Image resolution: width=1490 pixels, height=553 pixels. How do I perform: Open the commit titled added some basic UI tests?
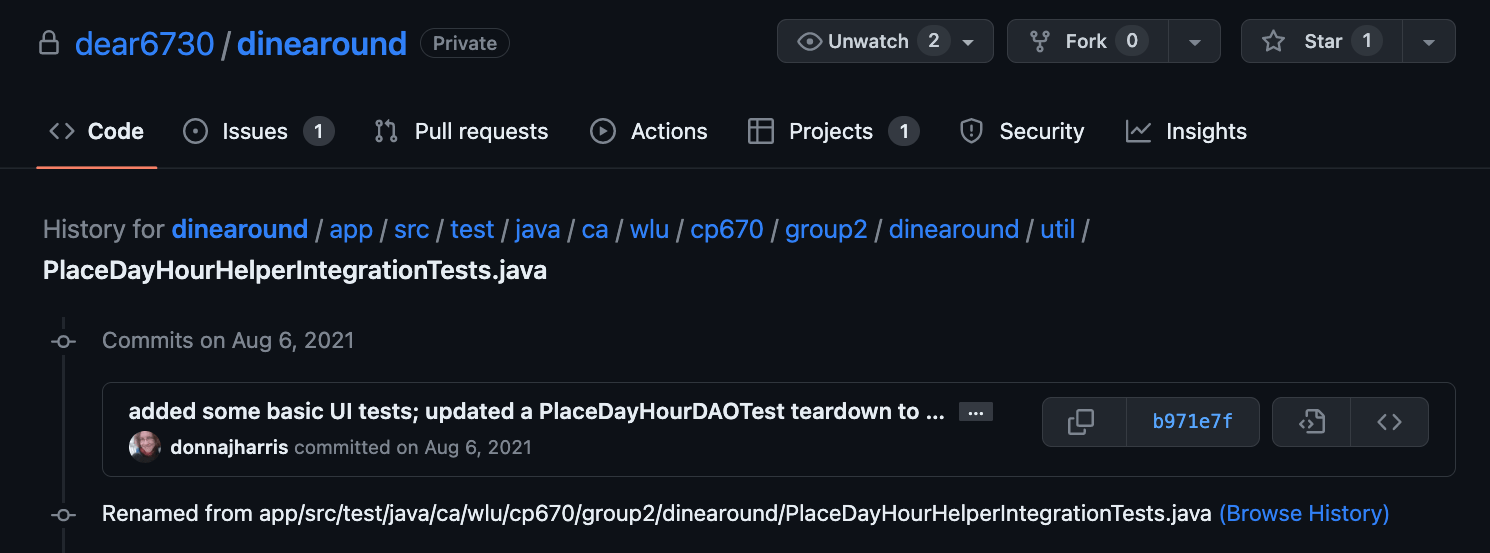tap(537, 411)
